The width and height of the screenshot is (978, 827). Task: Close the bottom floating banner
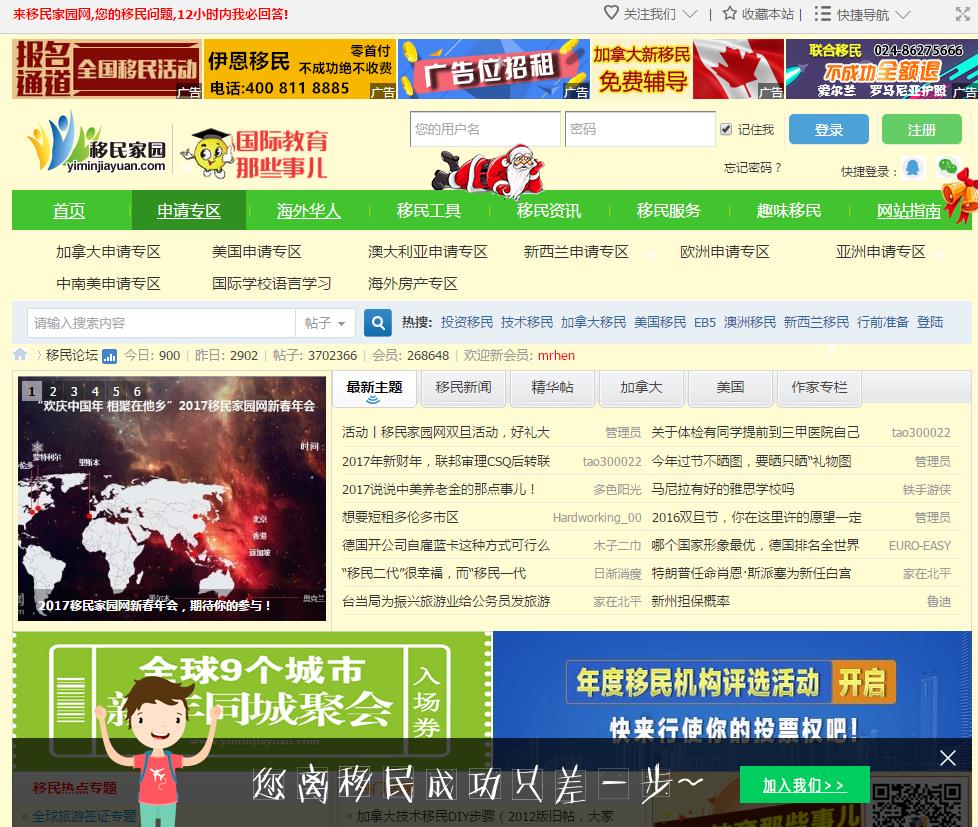tap(947, 758)
